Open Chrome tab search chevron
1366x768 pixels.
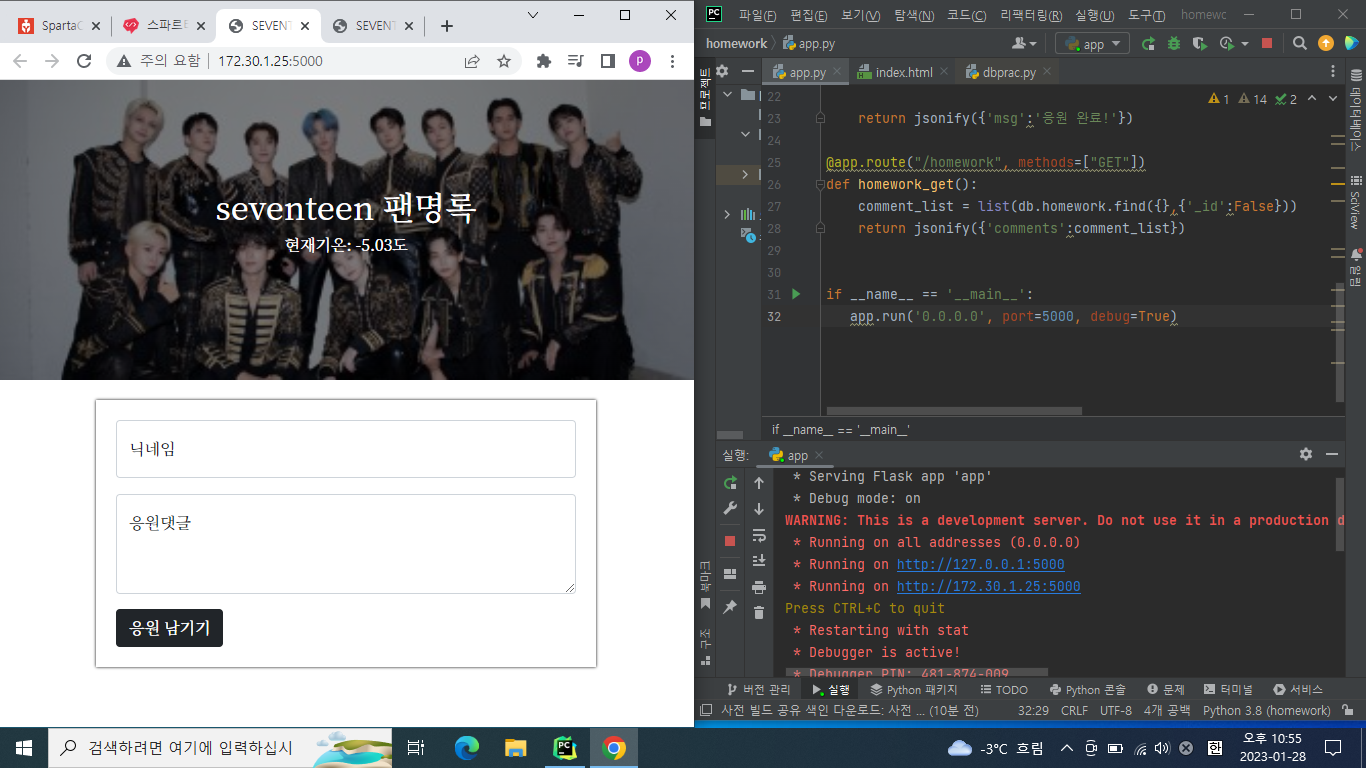533,15
